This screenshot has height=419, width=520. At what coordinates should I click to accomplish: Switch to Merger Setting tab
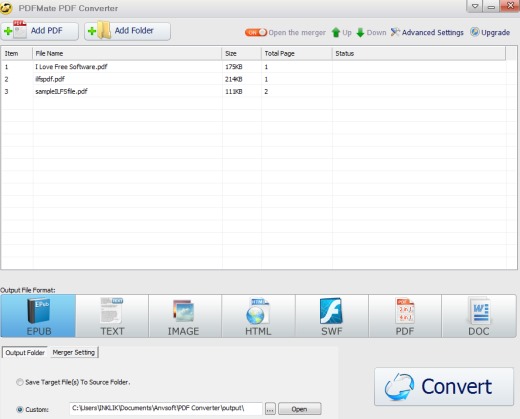74,352
